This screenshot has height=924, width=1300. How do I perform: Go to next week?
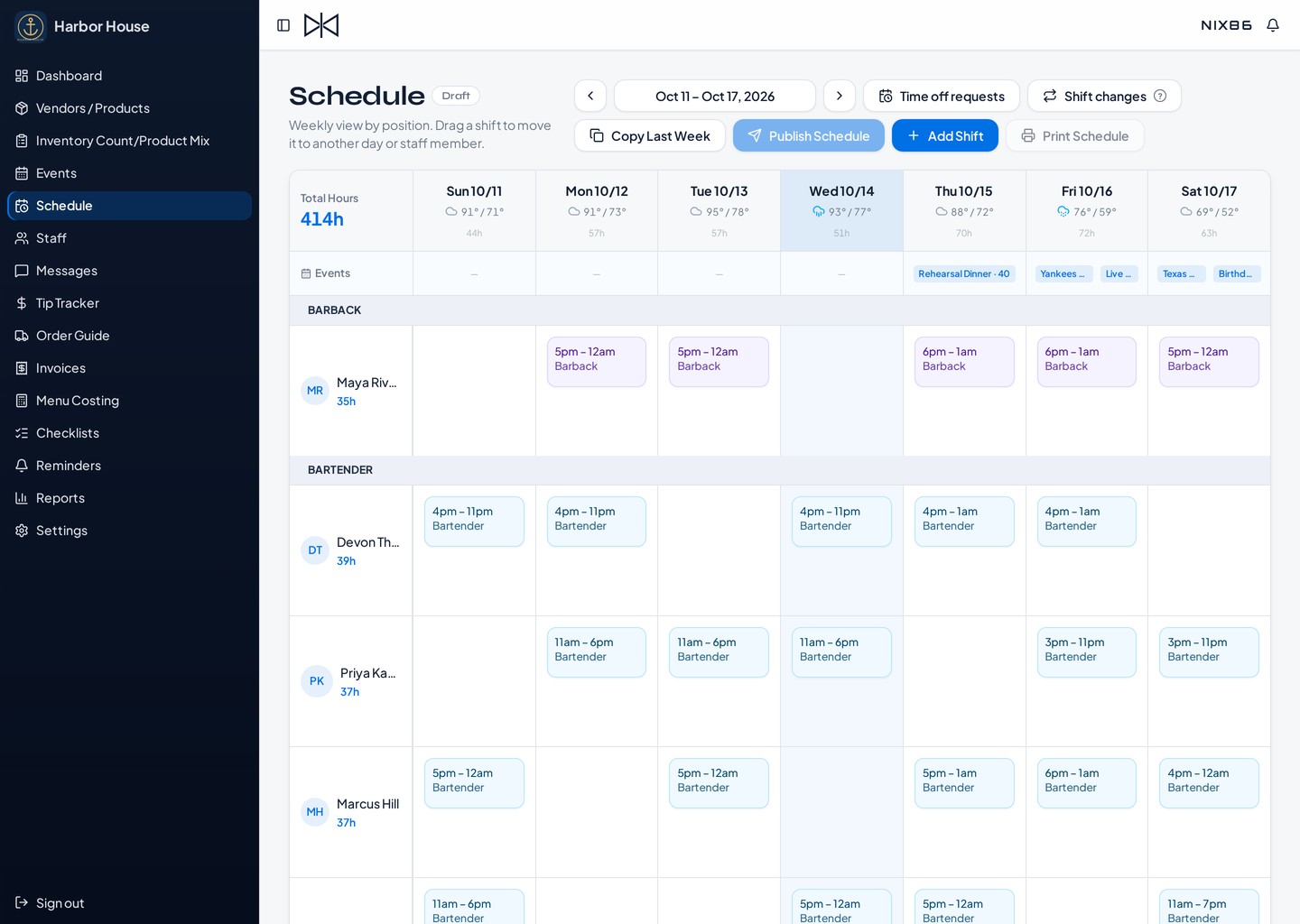(840, 96)
